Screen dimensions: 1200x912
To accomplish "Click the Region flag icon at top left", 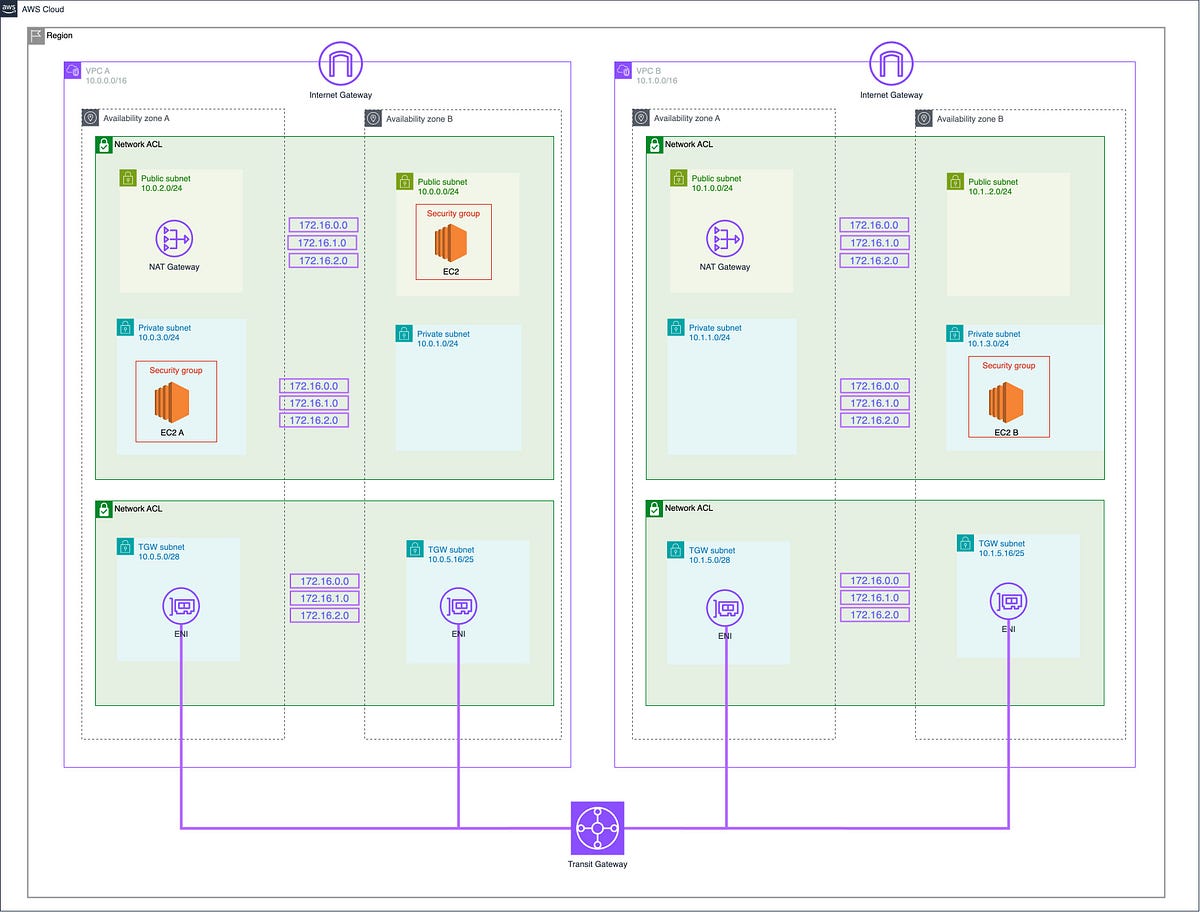I will tap(37, 35).
